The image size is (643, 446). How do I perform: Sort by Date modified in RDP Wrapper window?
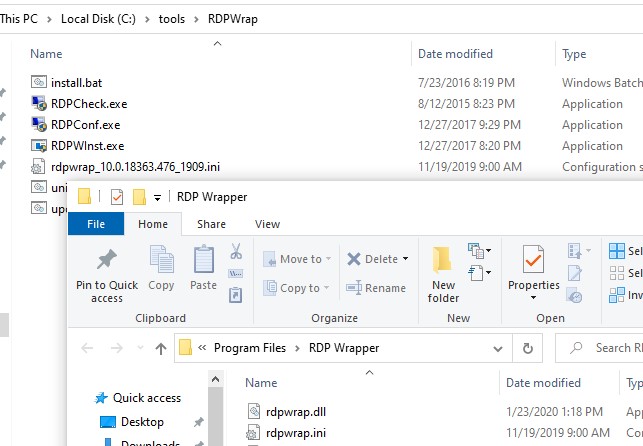coord(543,382)
